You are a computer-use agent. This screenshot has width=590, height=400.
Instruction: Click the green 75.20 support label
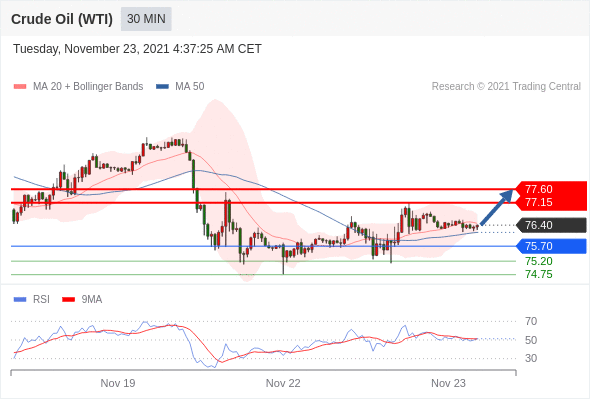click(x=539, y=261)
